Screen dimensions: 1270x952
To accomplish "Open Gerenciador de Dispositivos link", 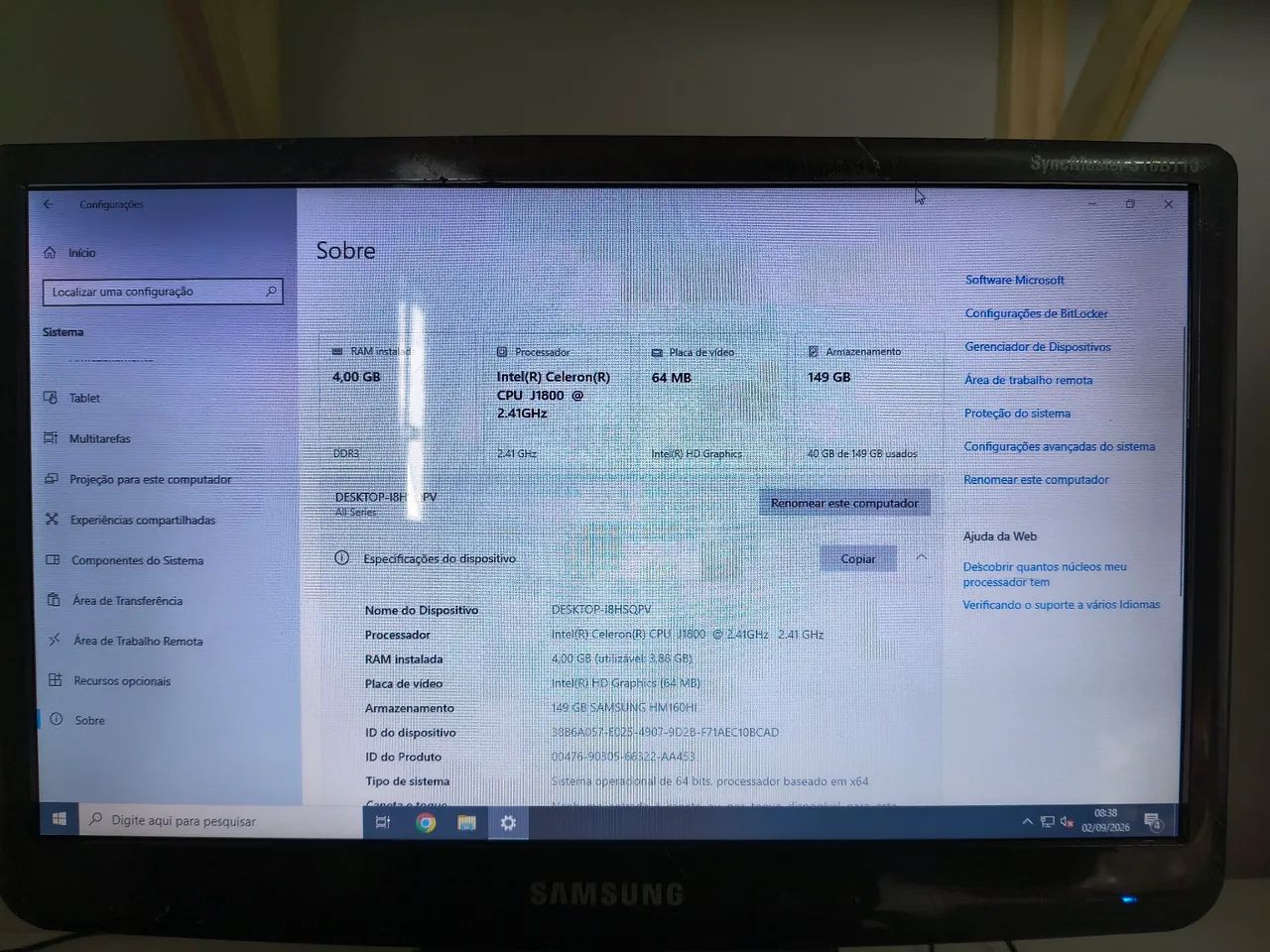I will (1037, 346).
